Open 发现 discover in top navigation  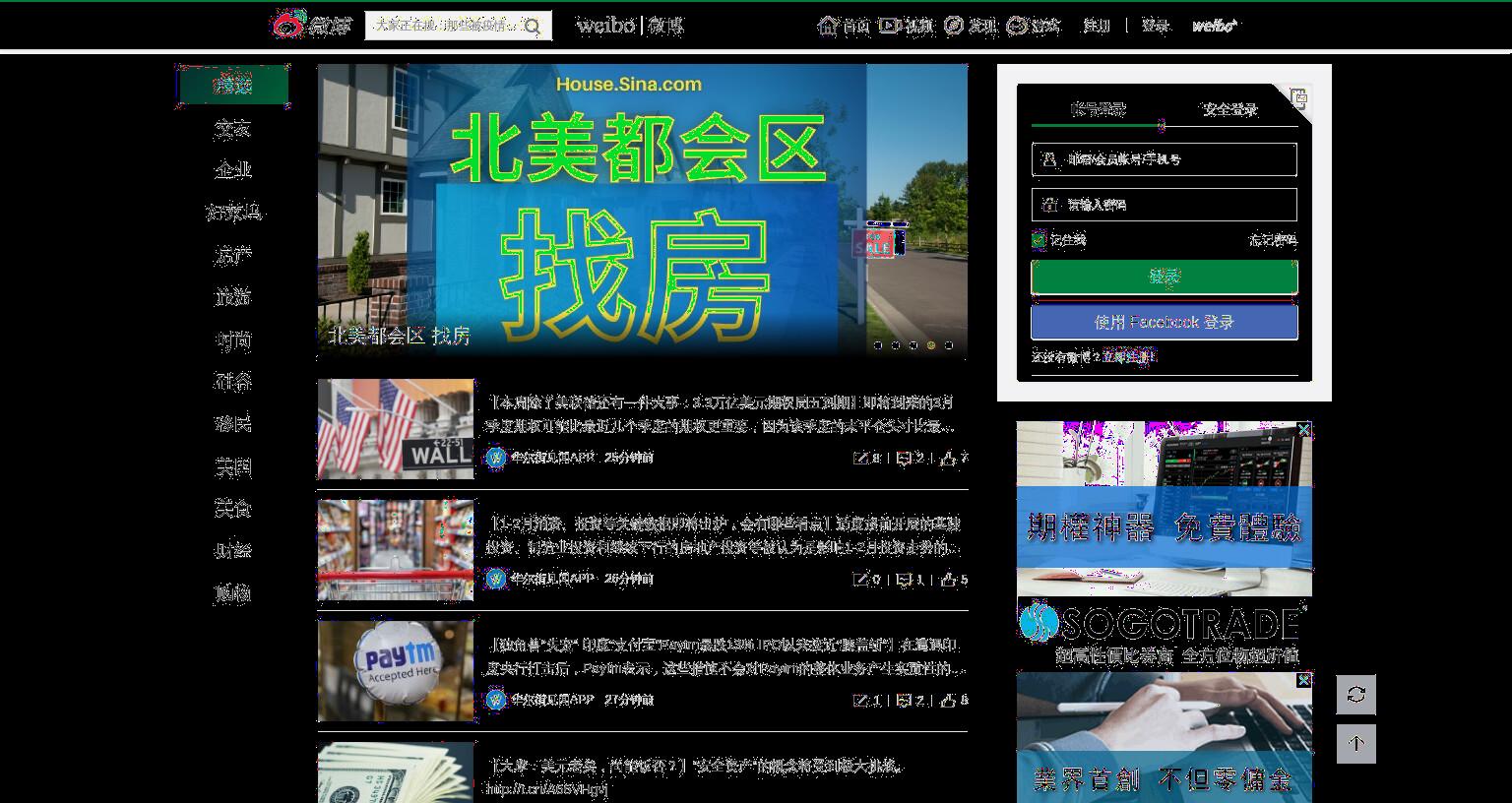pos(971,26)
